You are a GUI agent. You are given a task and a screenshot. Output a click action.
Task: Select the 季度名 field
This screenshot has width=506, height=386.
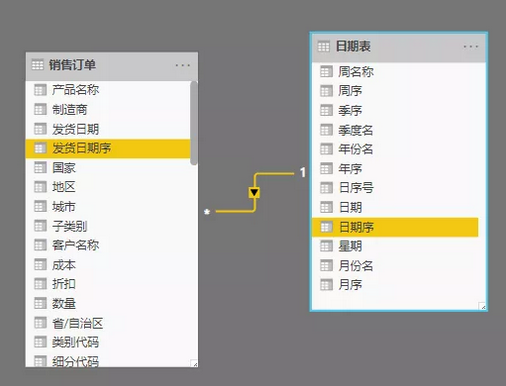point(395,130)
